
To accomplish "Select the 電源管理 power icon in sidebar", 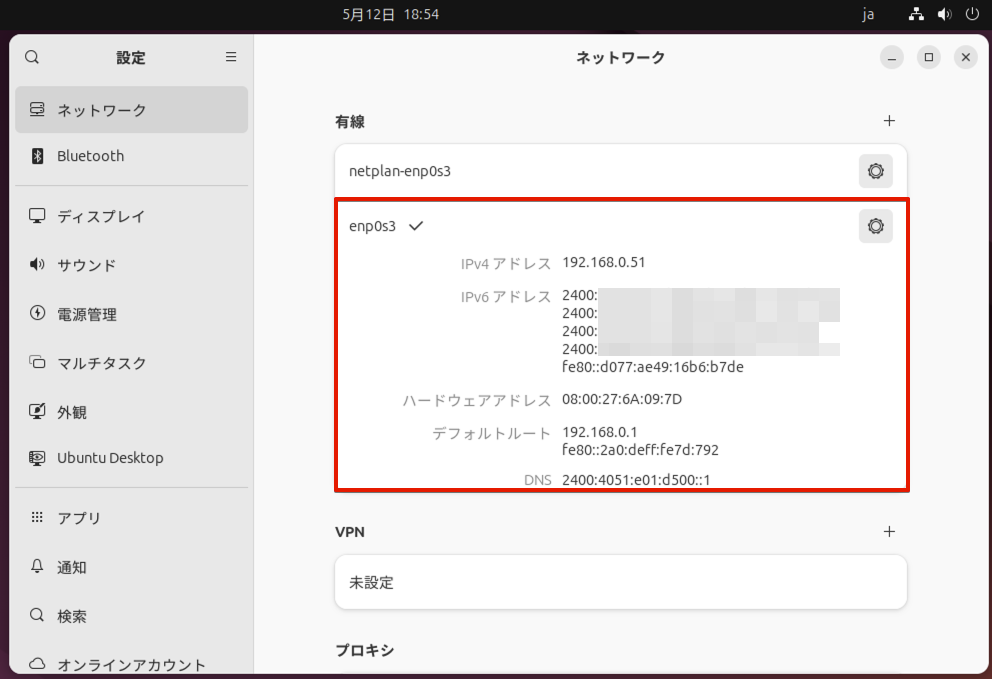I will point(37,314).
